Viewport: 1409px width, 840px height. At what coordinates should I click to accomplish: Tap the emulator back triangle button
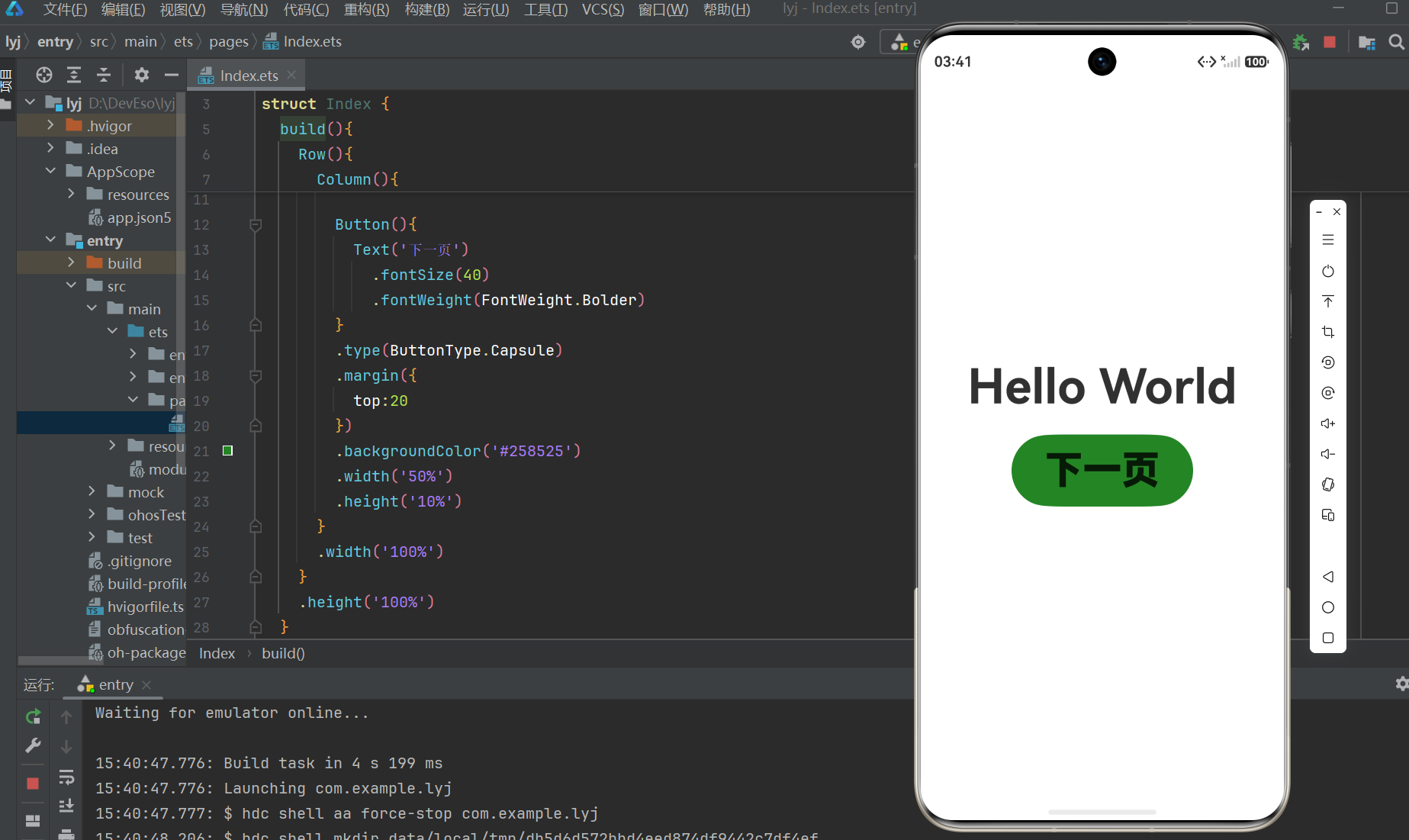click(x=1328, y=577)
